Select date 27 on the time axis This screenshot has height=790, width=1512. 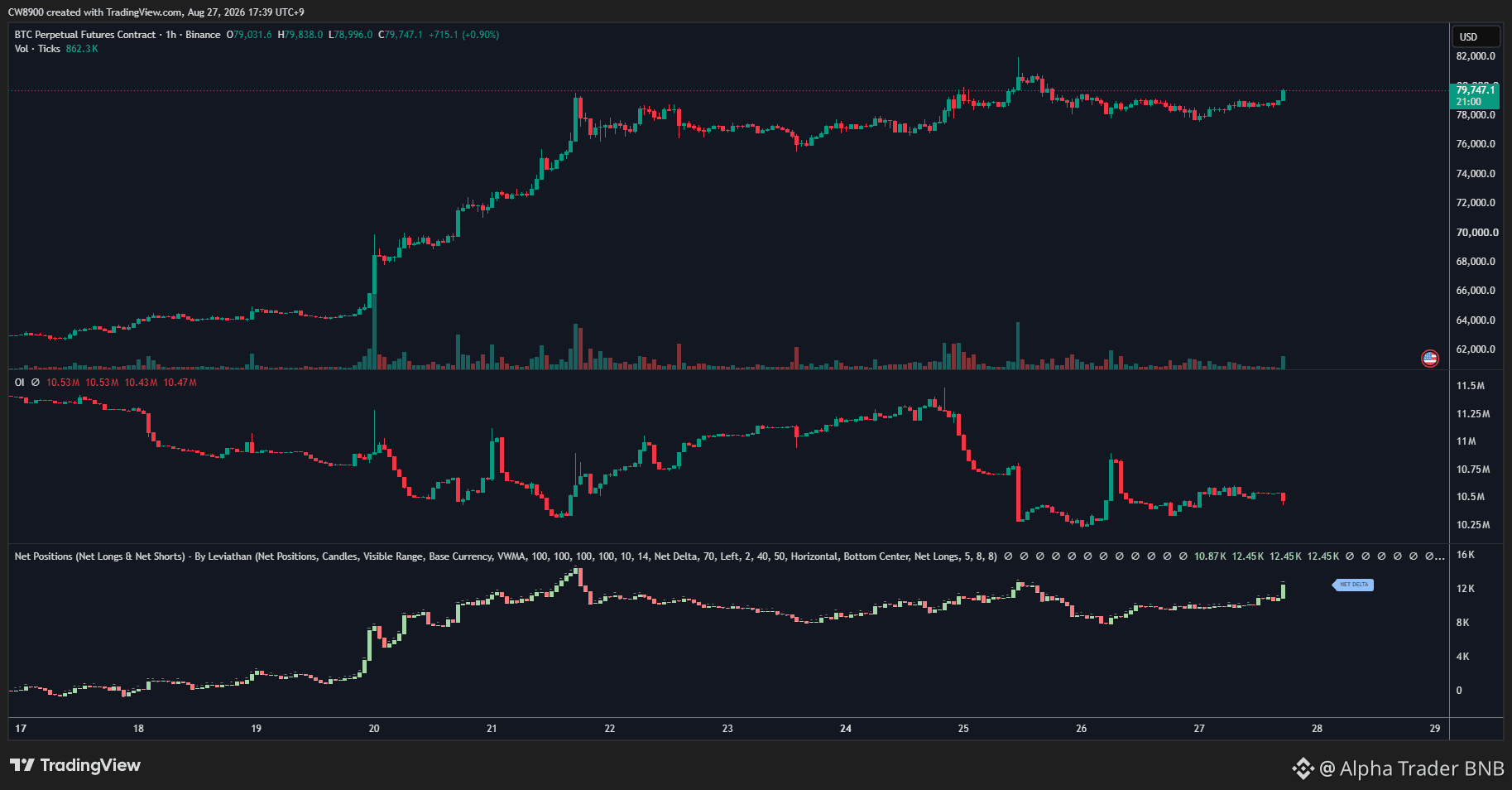pos(1199,729)
